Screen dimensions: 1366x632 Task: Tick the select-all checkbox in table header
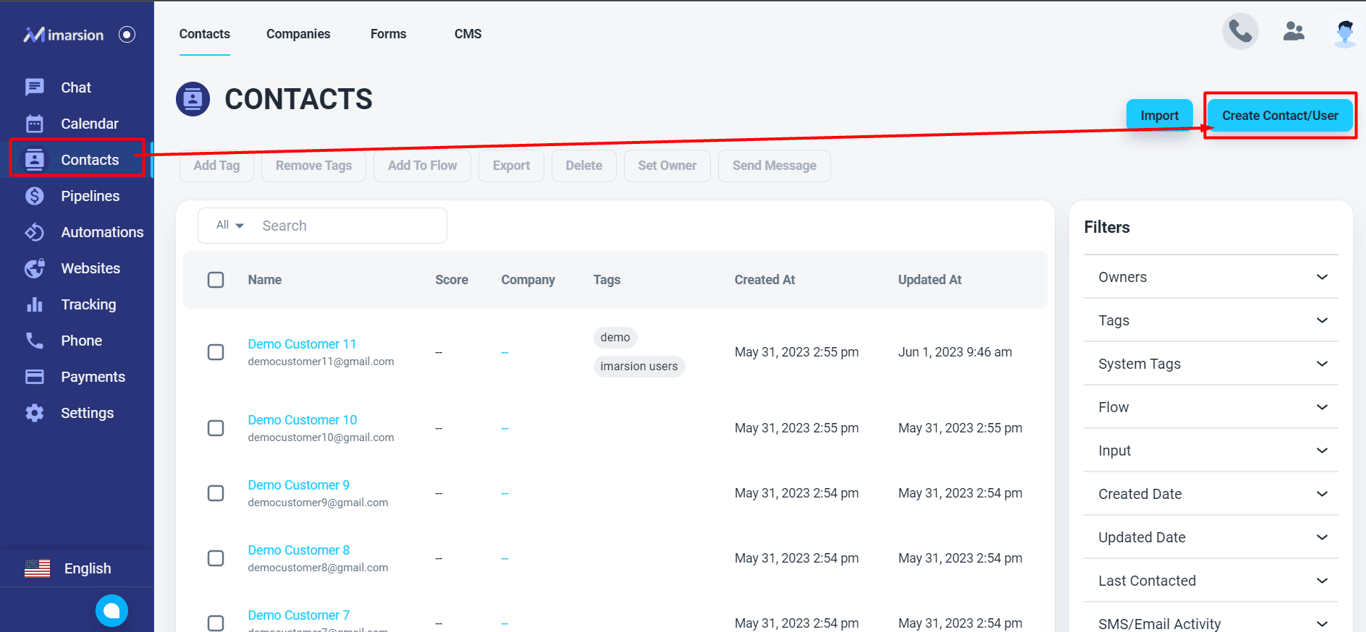tap(216, 280)
